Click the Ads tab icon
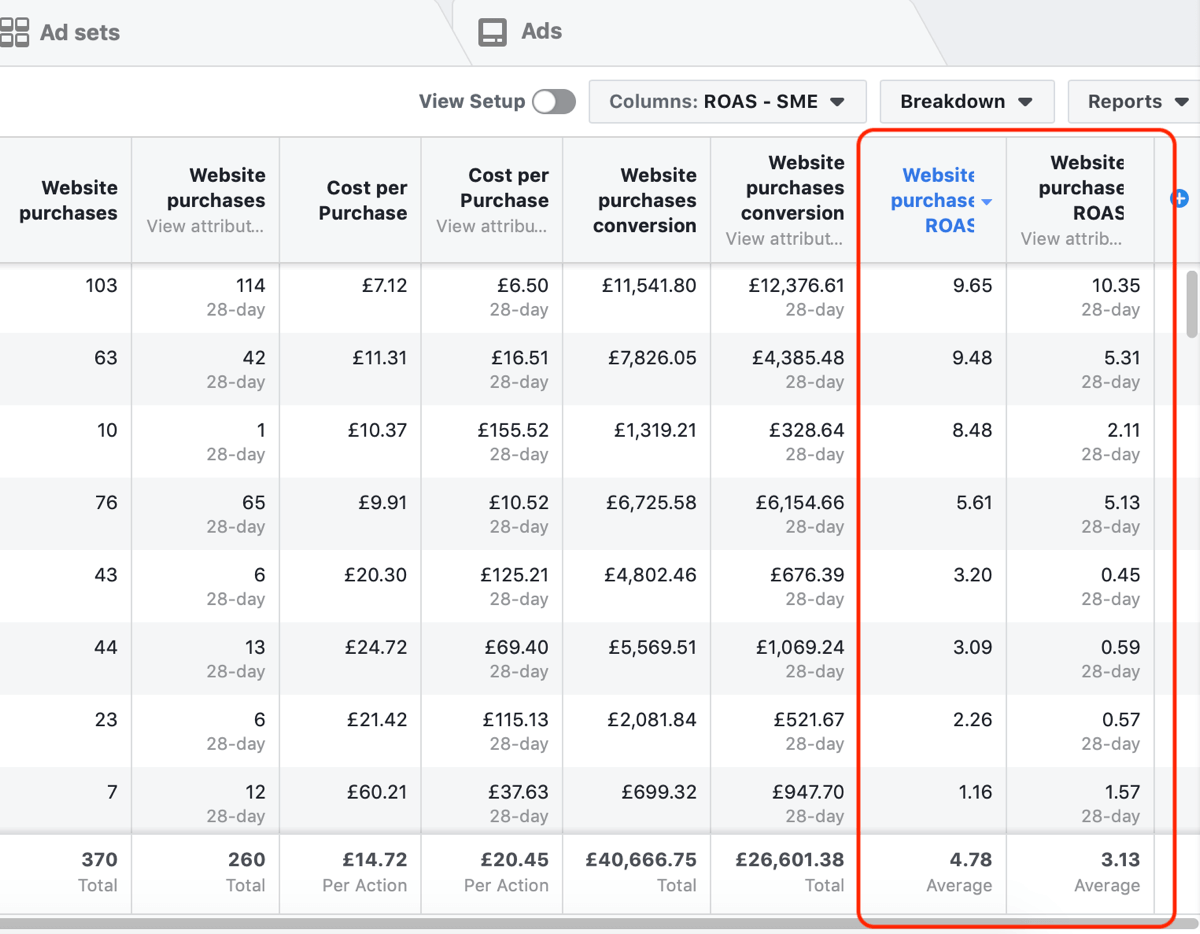Image resolution: width=1200 pixels, height=934 pixels. click(491, 31)
